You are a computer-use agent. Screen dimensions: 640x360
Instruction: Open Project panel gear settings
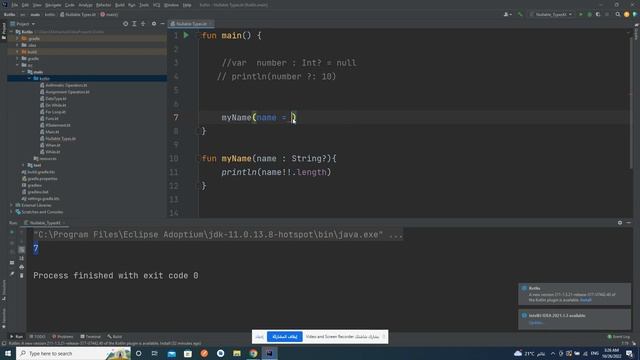tap(154, 24)
